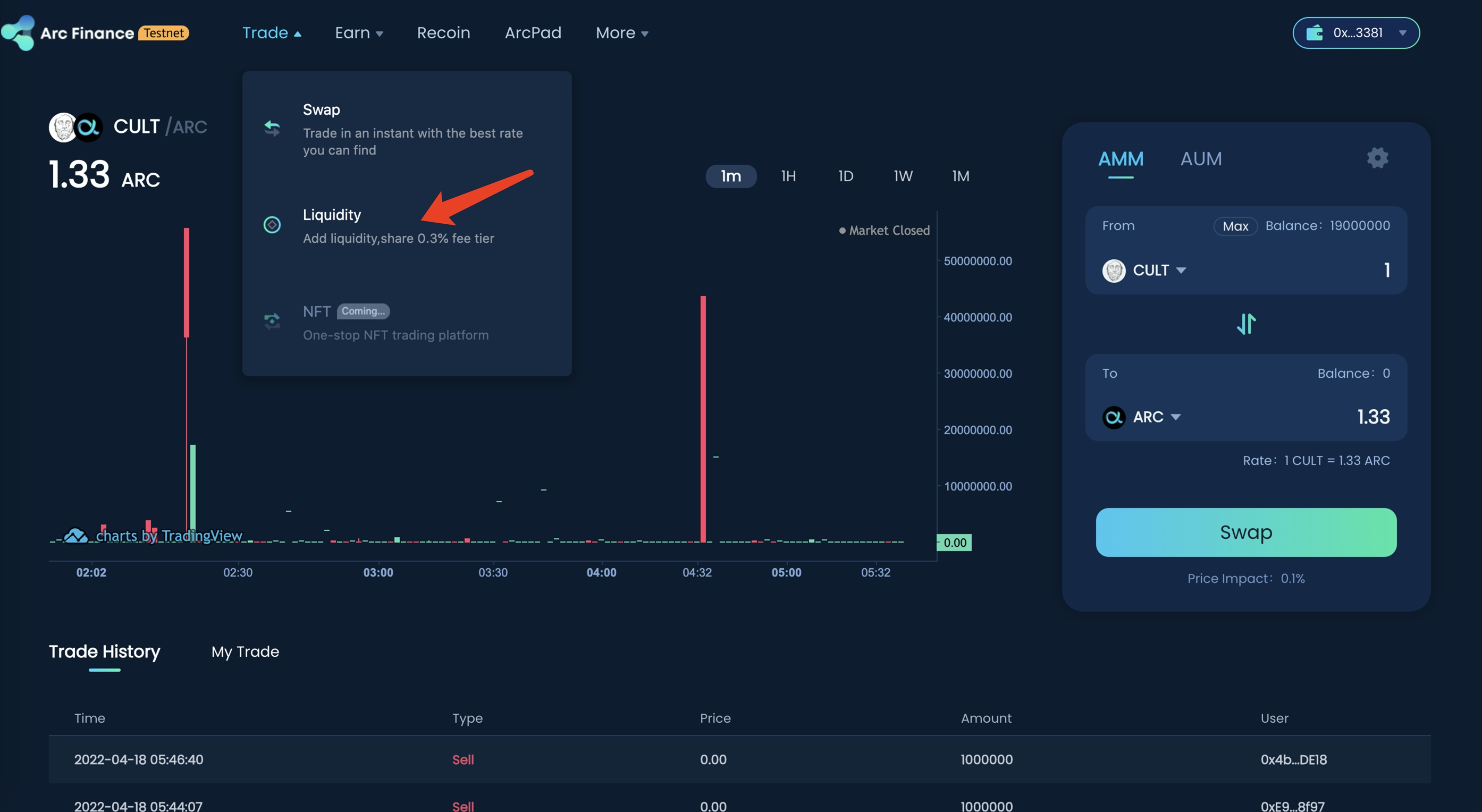Switch chart interval to 1W
This screenshot has height=812, width=1482.
[x=903, y=176]
